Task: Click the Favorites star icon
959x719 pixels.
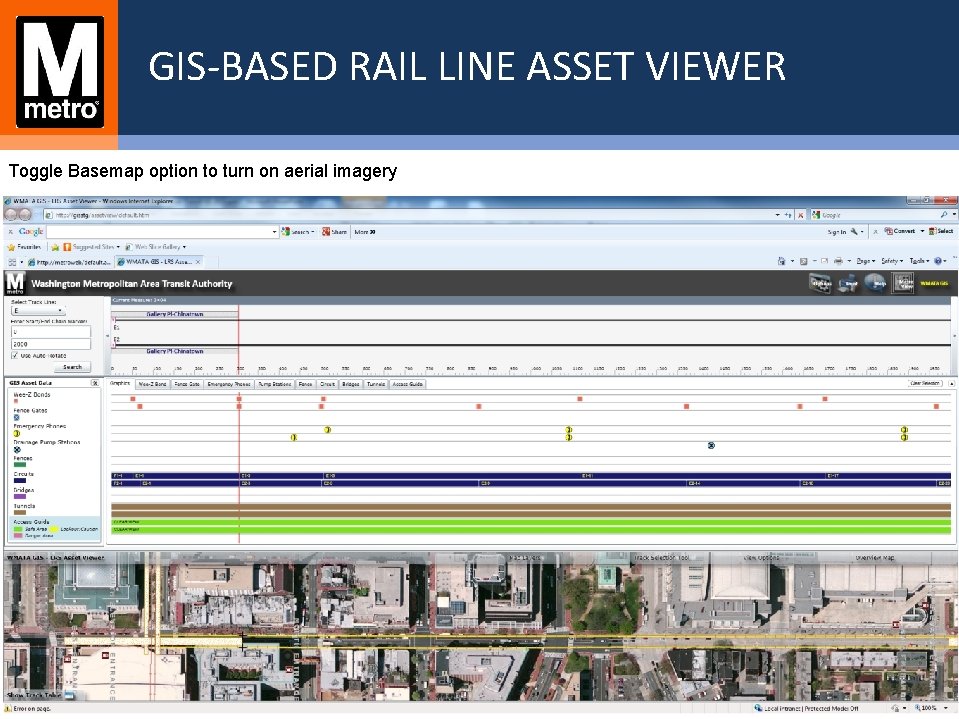Action: pos(11,247)
